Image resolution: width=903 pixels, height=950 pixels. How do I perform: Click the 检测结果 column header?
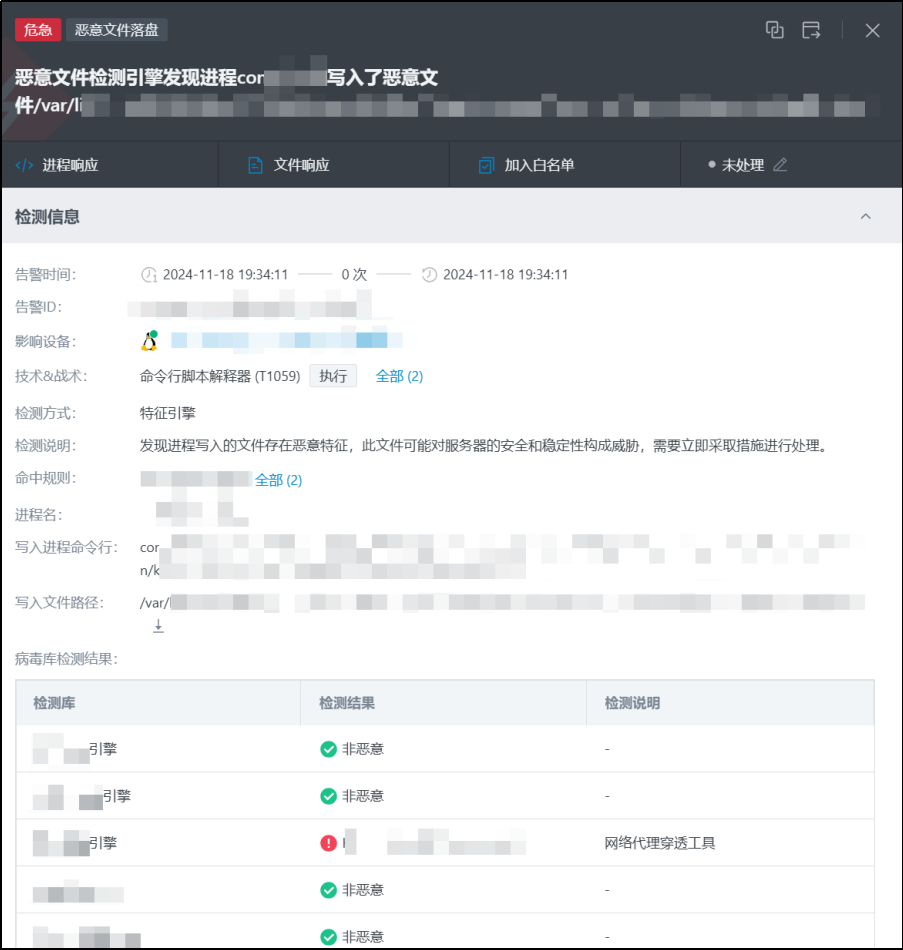click(x=347, y=703)
